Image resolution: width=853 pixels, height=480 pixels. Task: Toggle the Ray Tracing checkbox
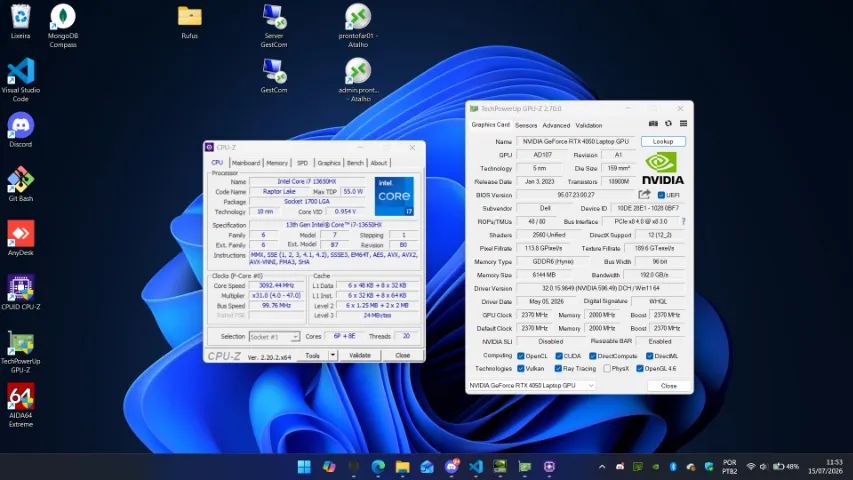click(x=558, y=368)
